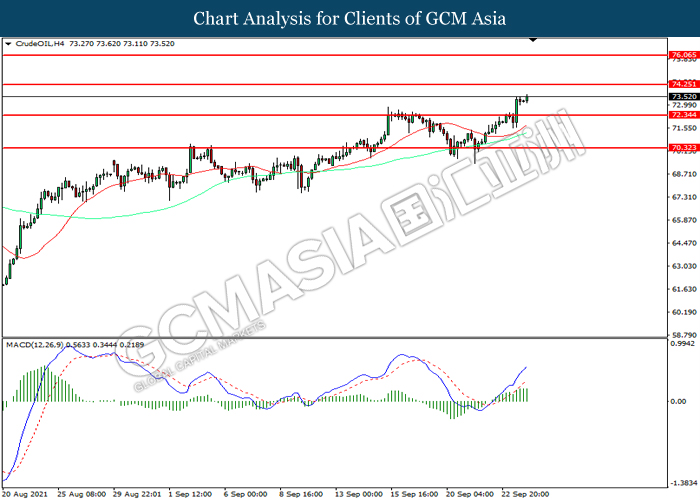Click the 74.251 red price label
The height and width of the screenshot is (500, 700).
point(683,84)
